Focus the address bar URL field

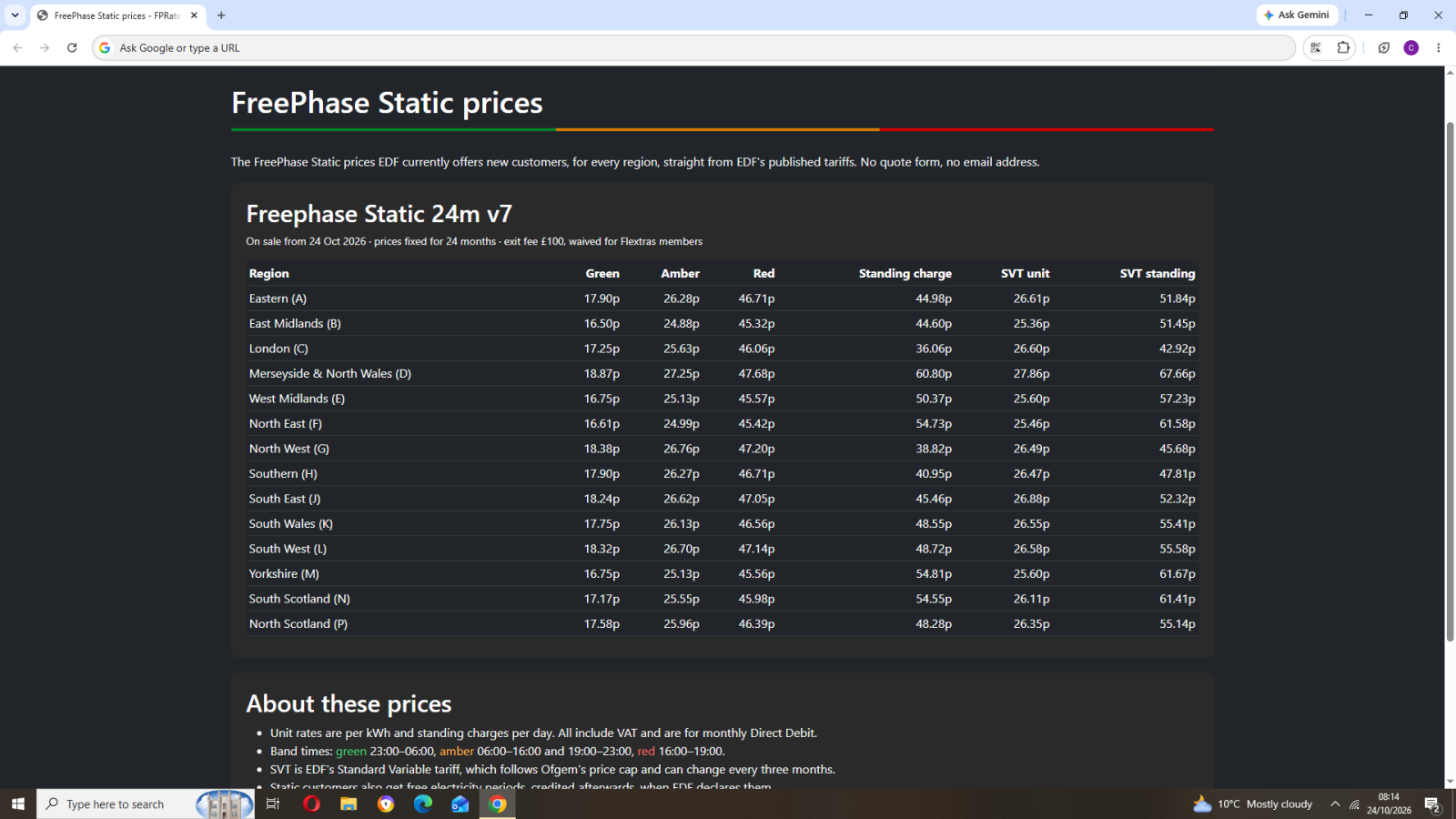point(693,48)
